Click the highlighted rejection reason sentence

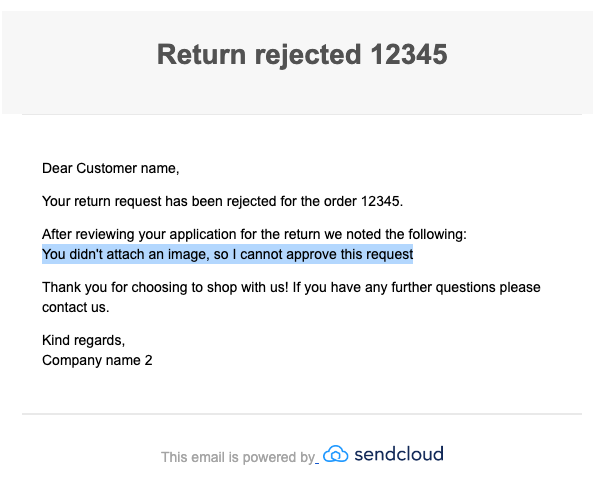227,254
